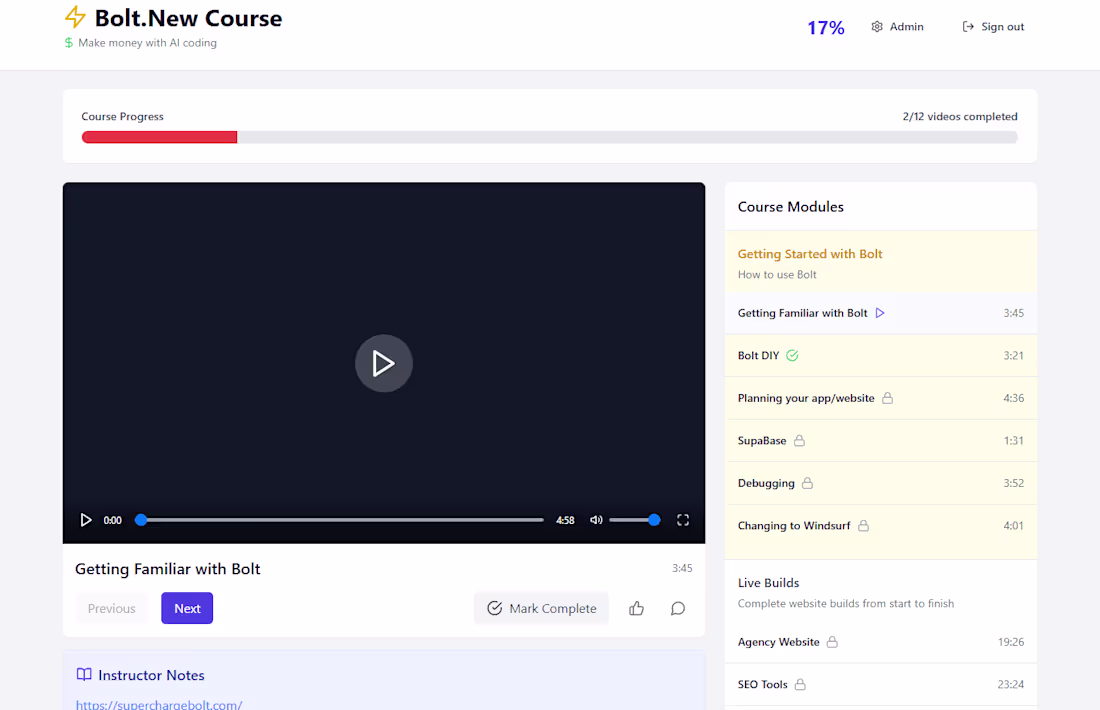Click the Instructor Notes book icon
The height and width of the screenshot is (710, 1100).
click(84, 675)
